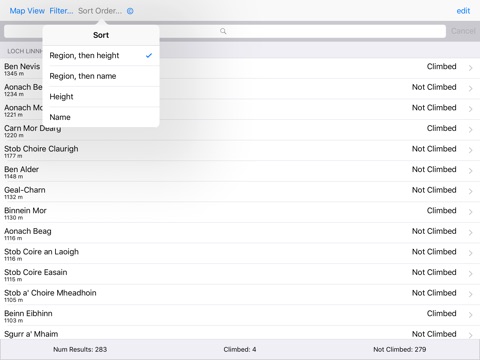
Task: Select Region, then name sort option
Action: coord(101,76)
